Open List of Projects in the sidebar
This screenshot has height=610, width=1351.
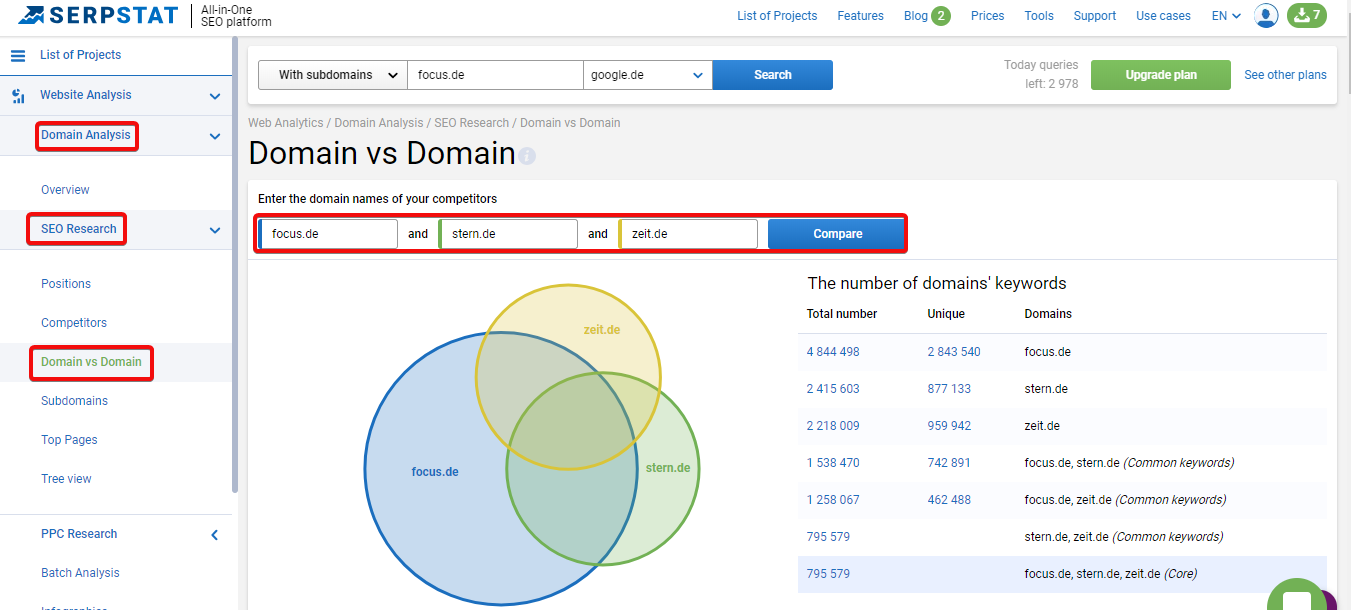(80, 55)
